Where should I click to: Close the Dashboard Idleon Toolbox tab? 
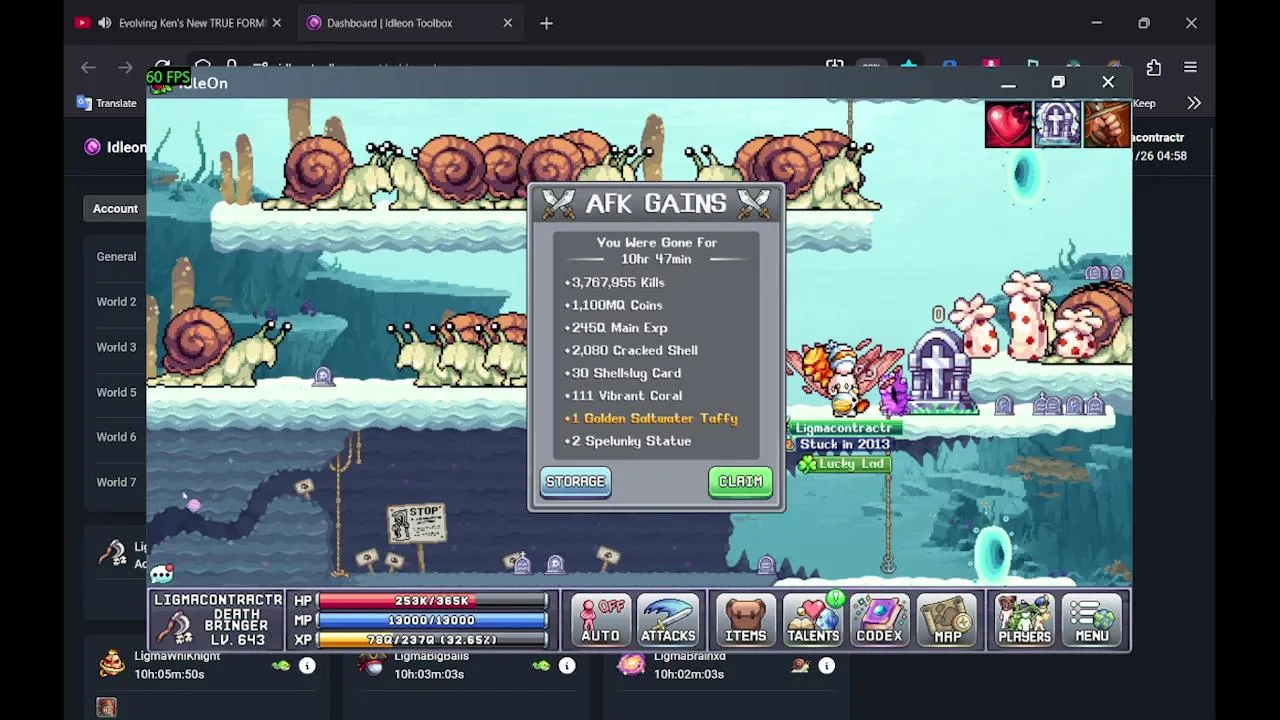507,23
